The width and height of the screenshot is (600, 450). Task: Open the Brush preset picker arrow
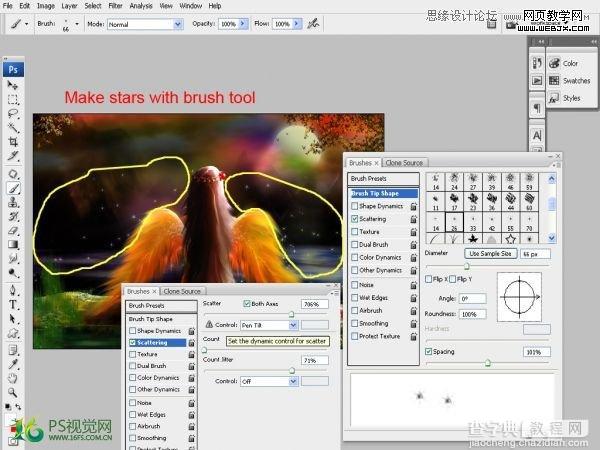77,24
